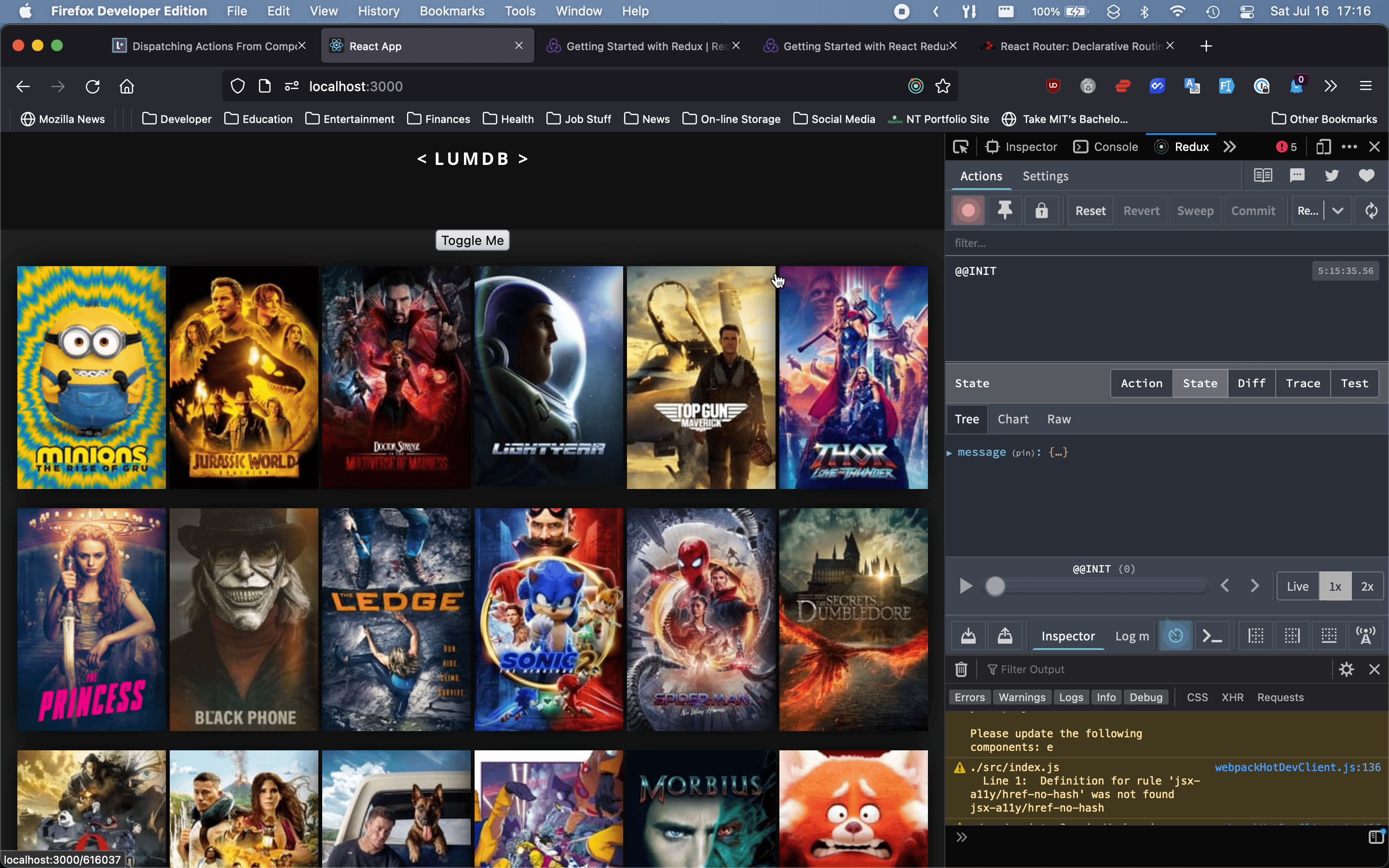Click the export state upload icon
1389x868 pixels.
[1005, 636]
